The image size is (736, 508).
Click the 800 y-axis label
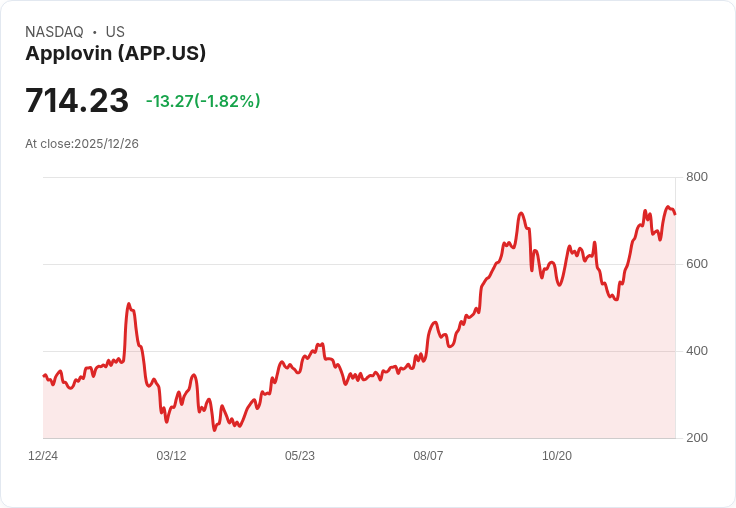697,177
